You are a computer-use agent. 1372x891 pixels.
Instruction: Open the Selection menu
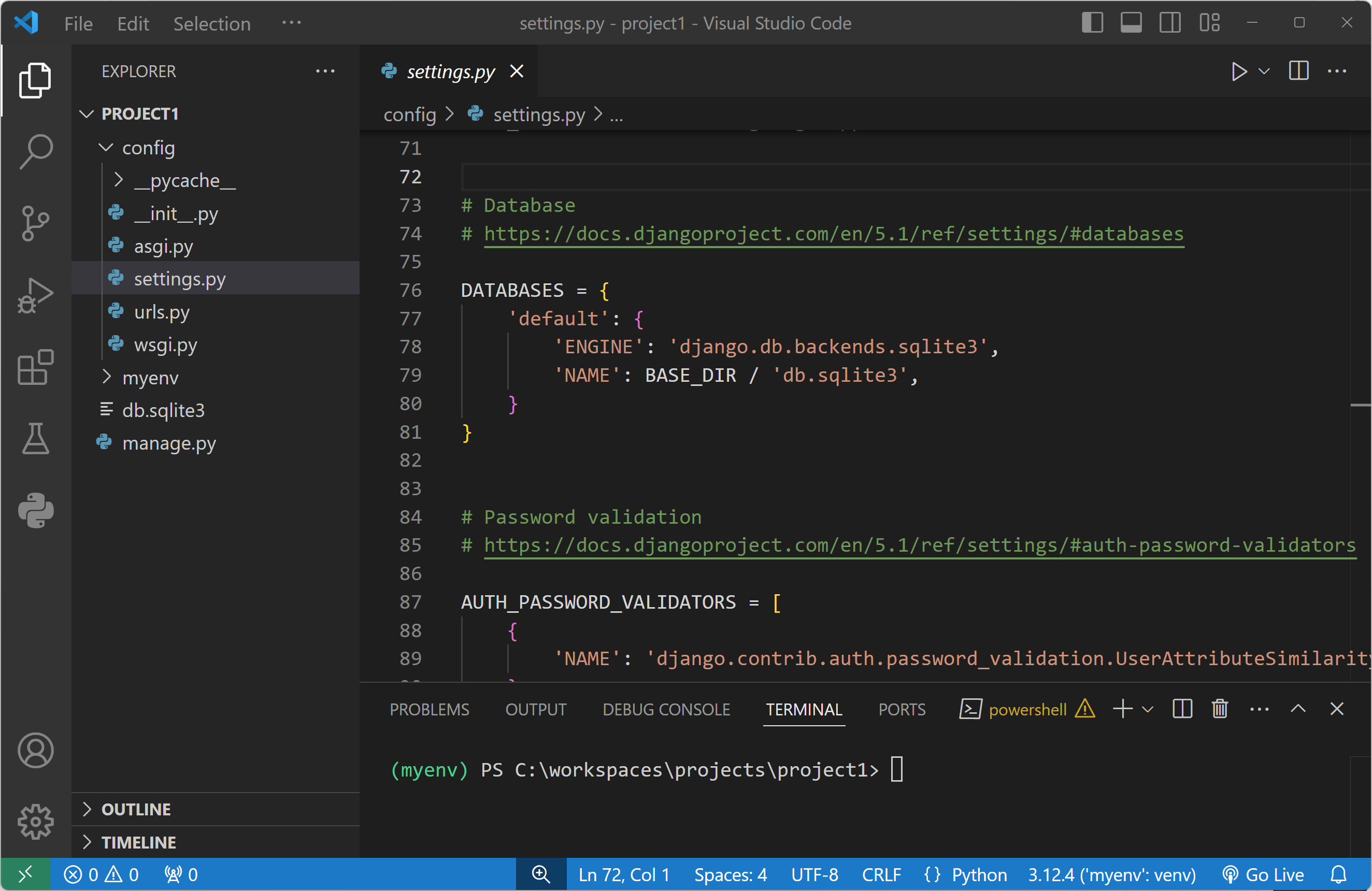[x=211, y=24]
